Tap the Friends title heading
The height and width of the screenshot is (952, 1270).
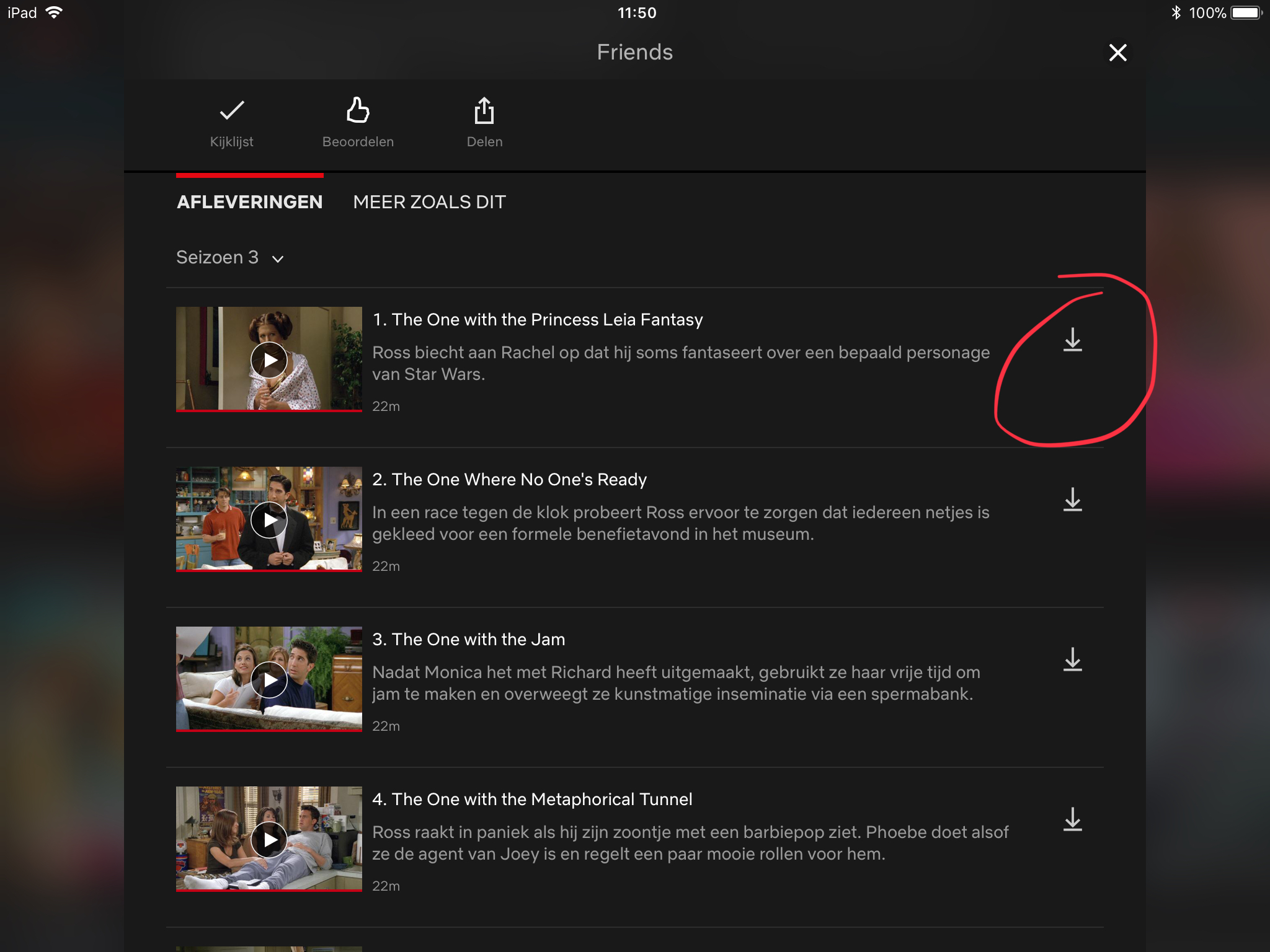point(634,52)
